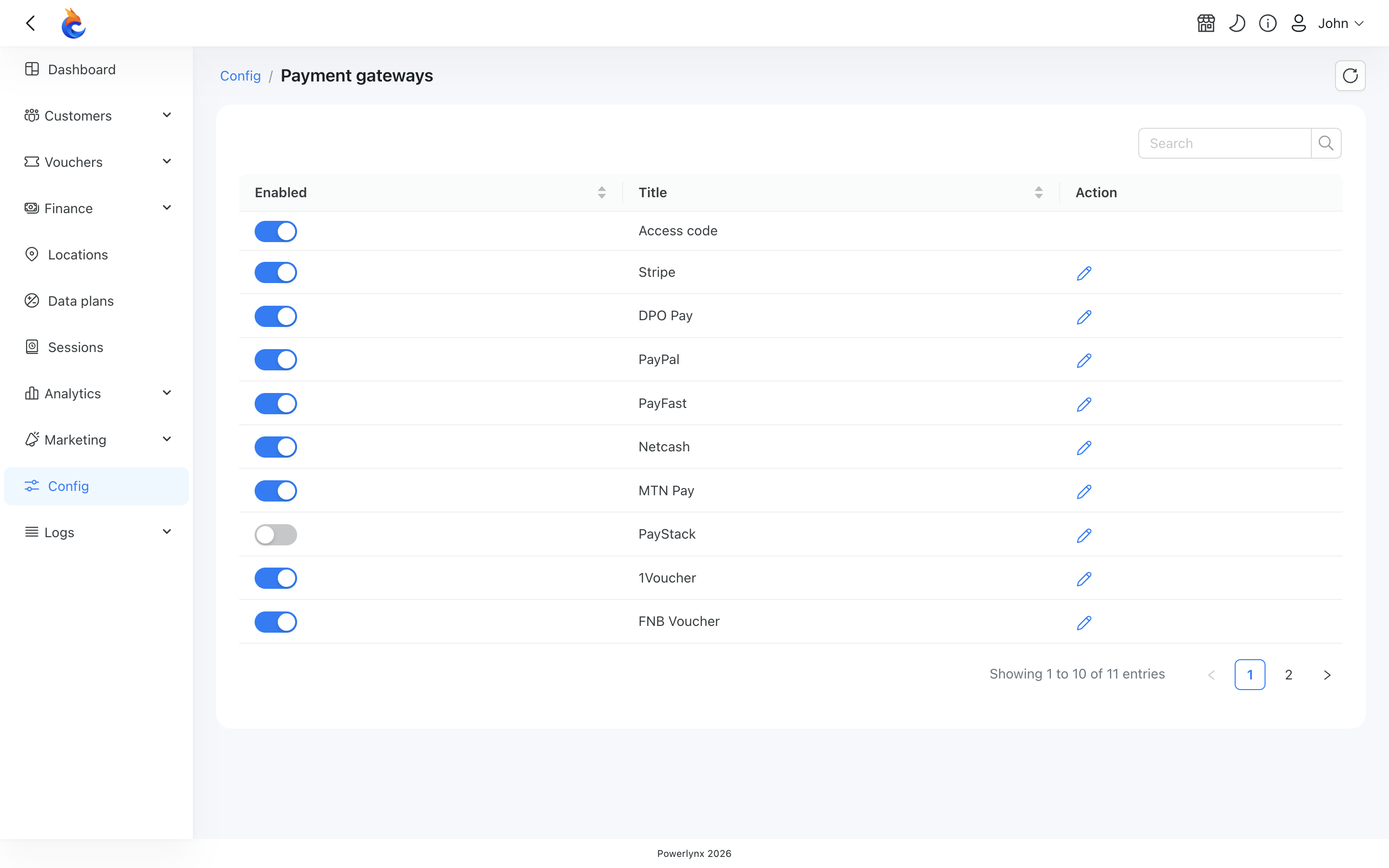1389x868 pixels.
Task: Switch to dark mode moon icon
Action: click(x=1237, y=23)
